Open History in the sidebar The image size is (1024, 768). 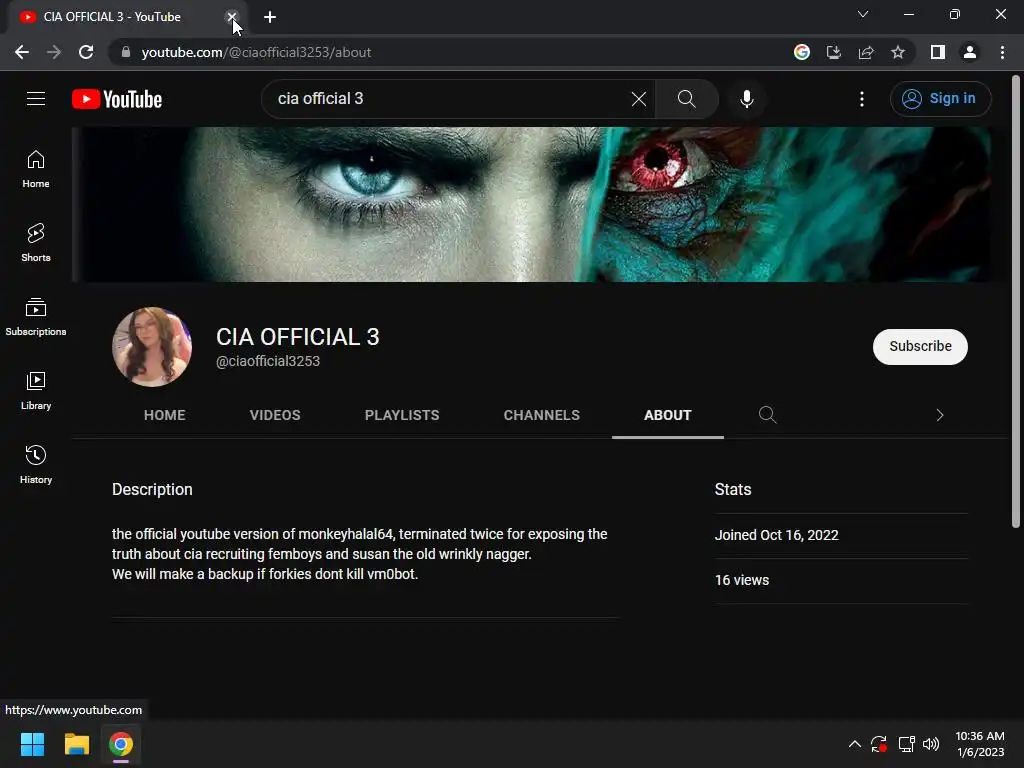coord(36,464)
